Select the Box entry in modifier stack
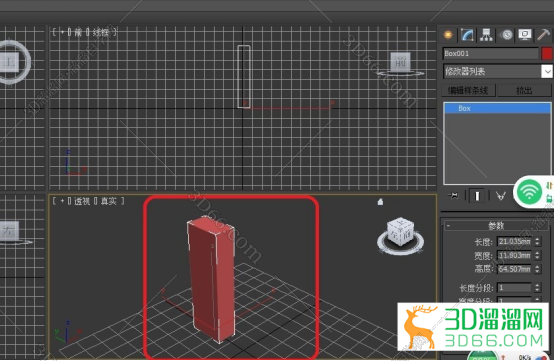Viewport: 554px width, 361px height. tap(497, 108)
